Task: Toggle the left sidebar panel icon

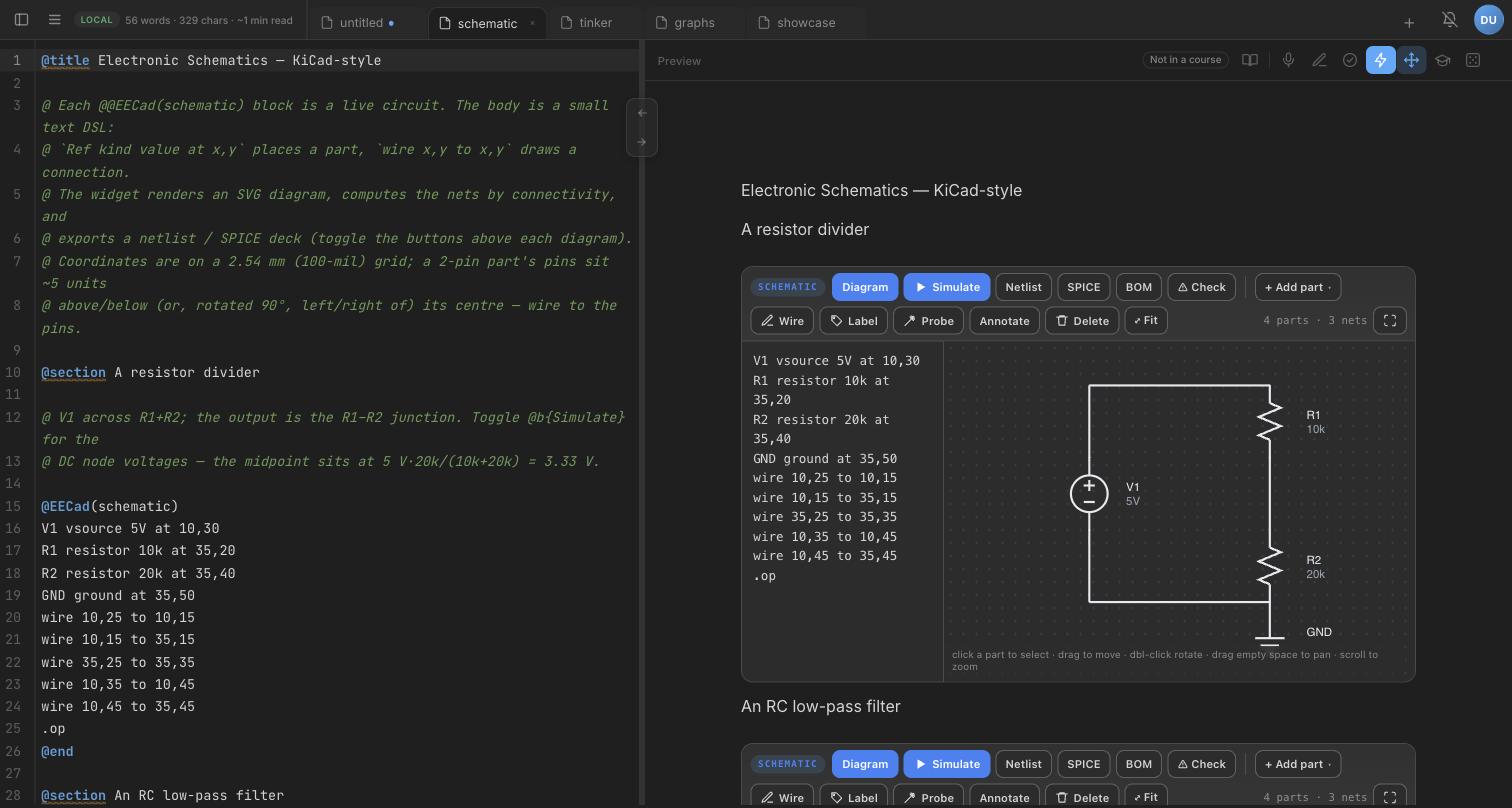Action: click(x=21, y=20)
